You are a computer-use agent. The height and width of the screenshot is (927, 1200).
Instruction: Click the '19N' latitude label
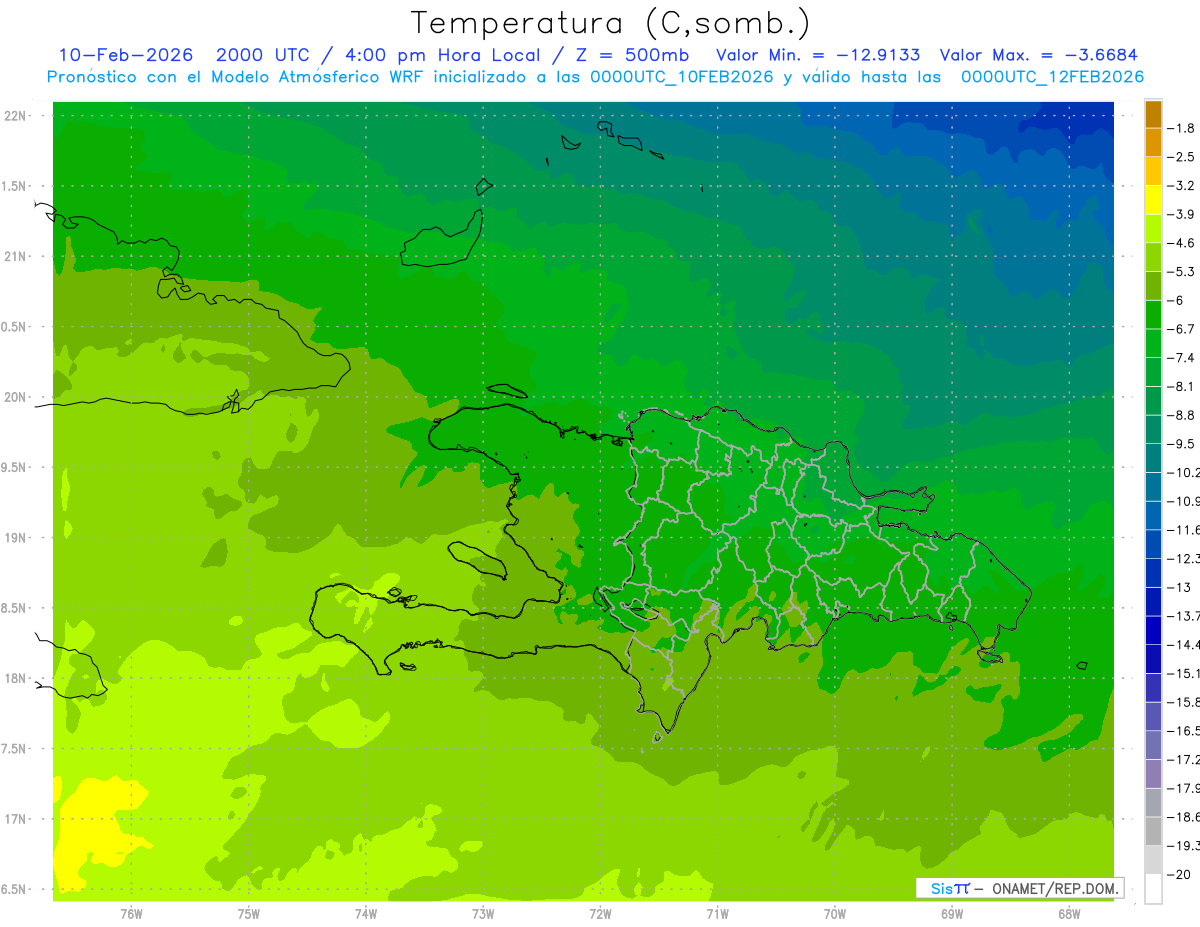coord(17,538)
